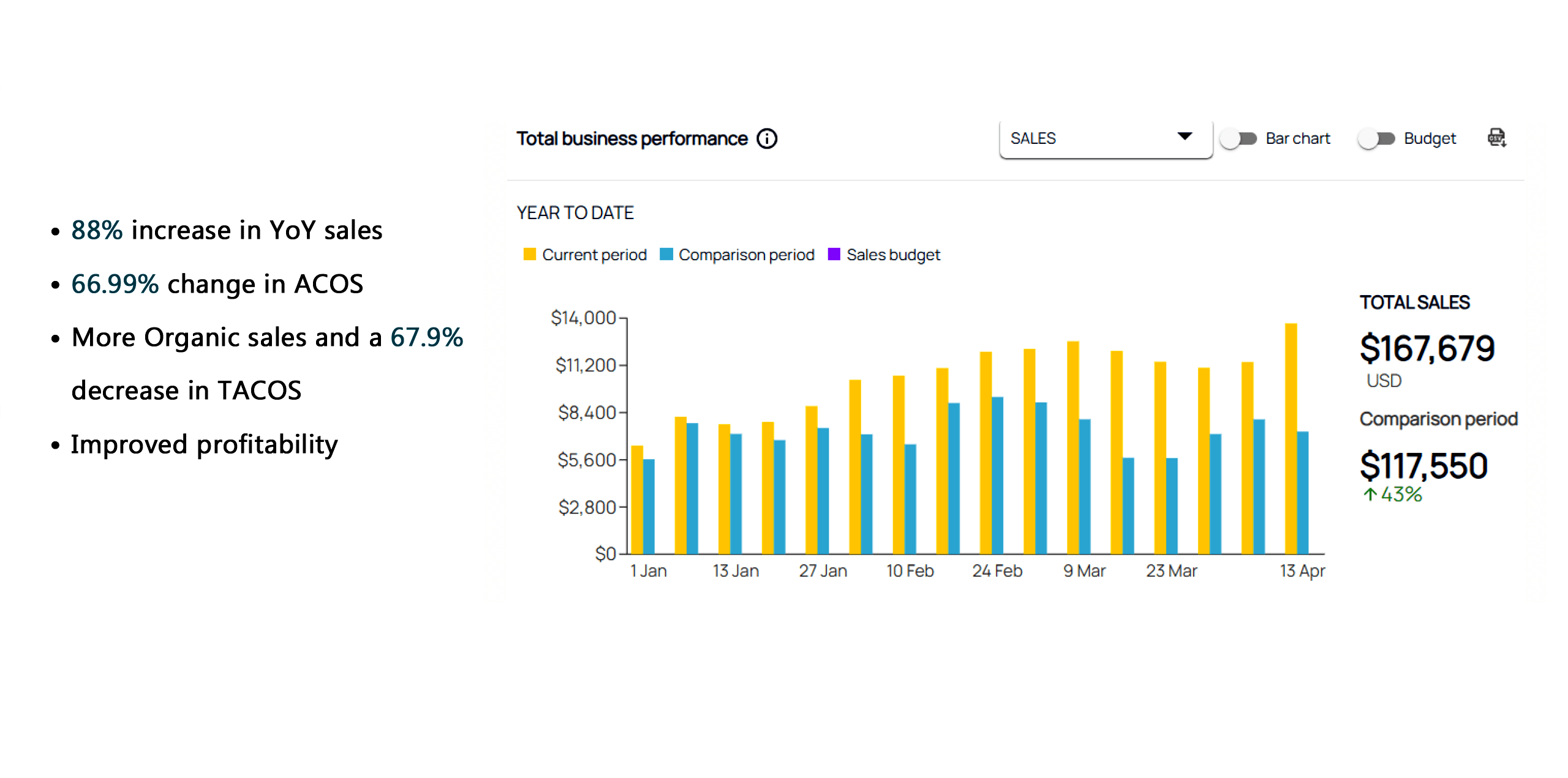This screenshot has height=778, width=1568.
Task: Click the $117,550 comparison period value
Action: (1423, 466)
